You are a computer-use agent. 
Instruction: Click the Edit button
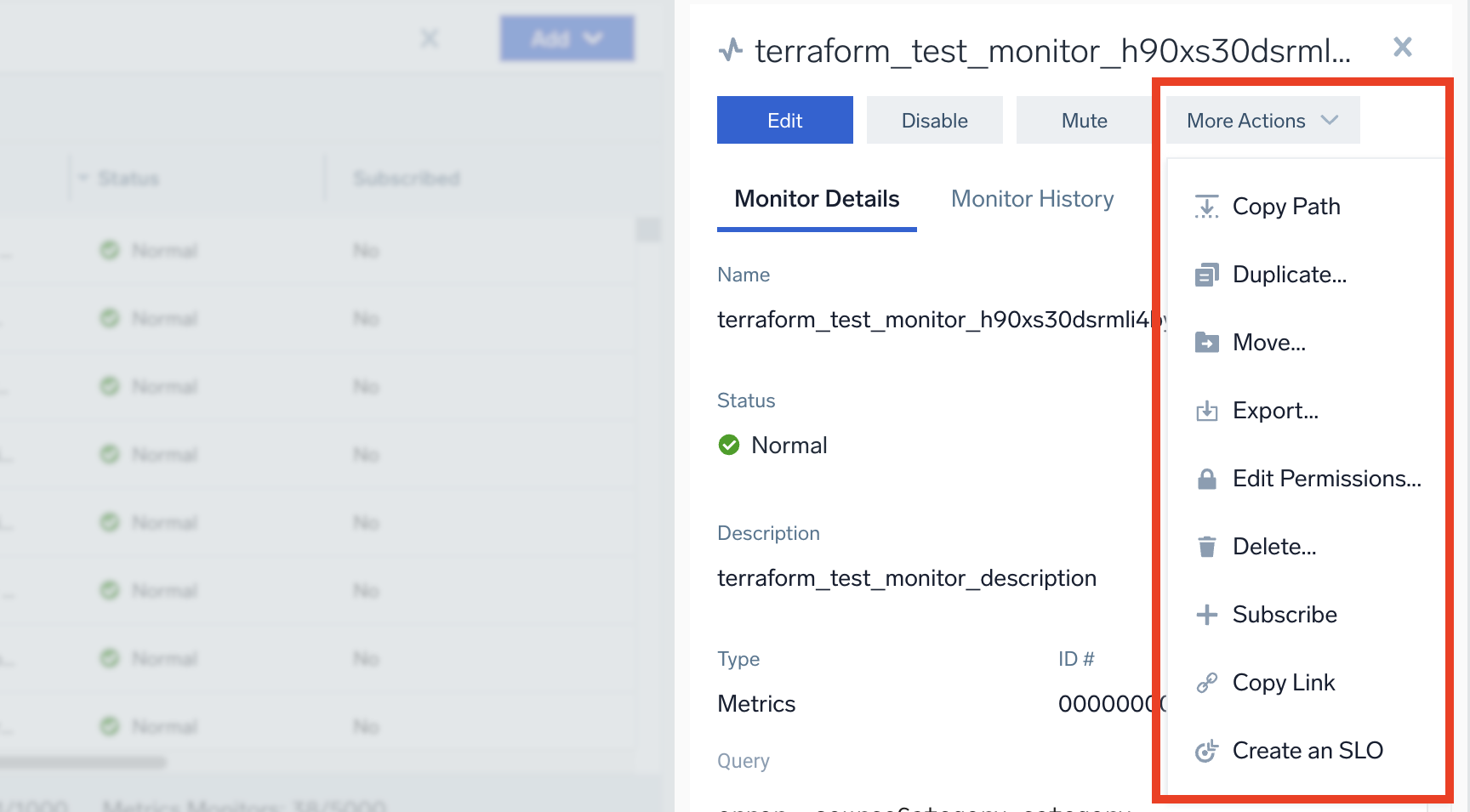click(x=784, y=120)
